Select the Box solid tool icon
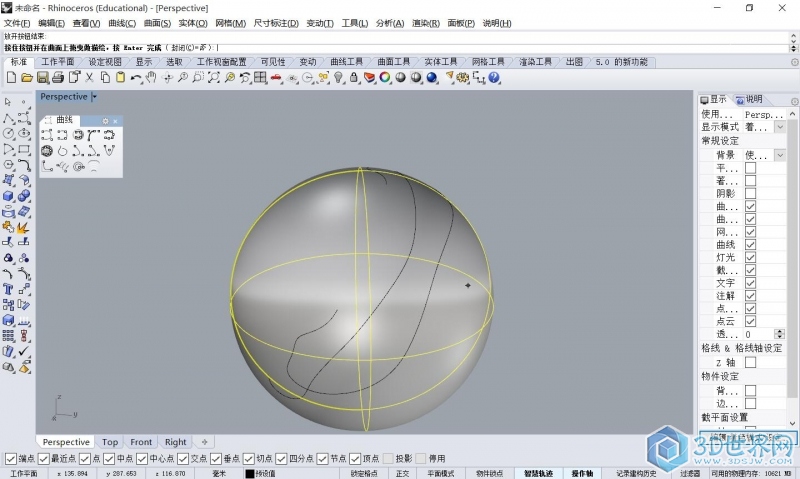 click(x=8, y=196)
